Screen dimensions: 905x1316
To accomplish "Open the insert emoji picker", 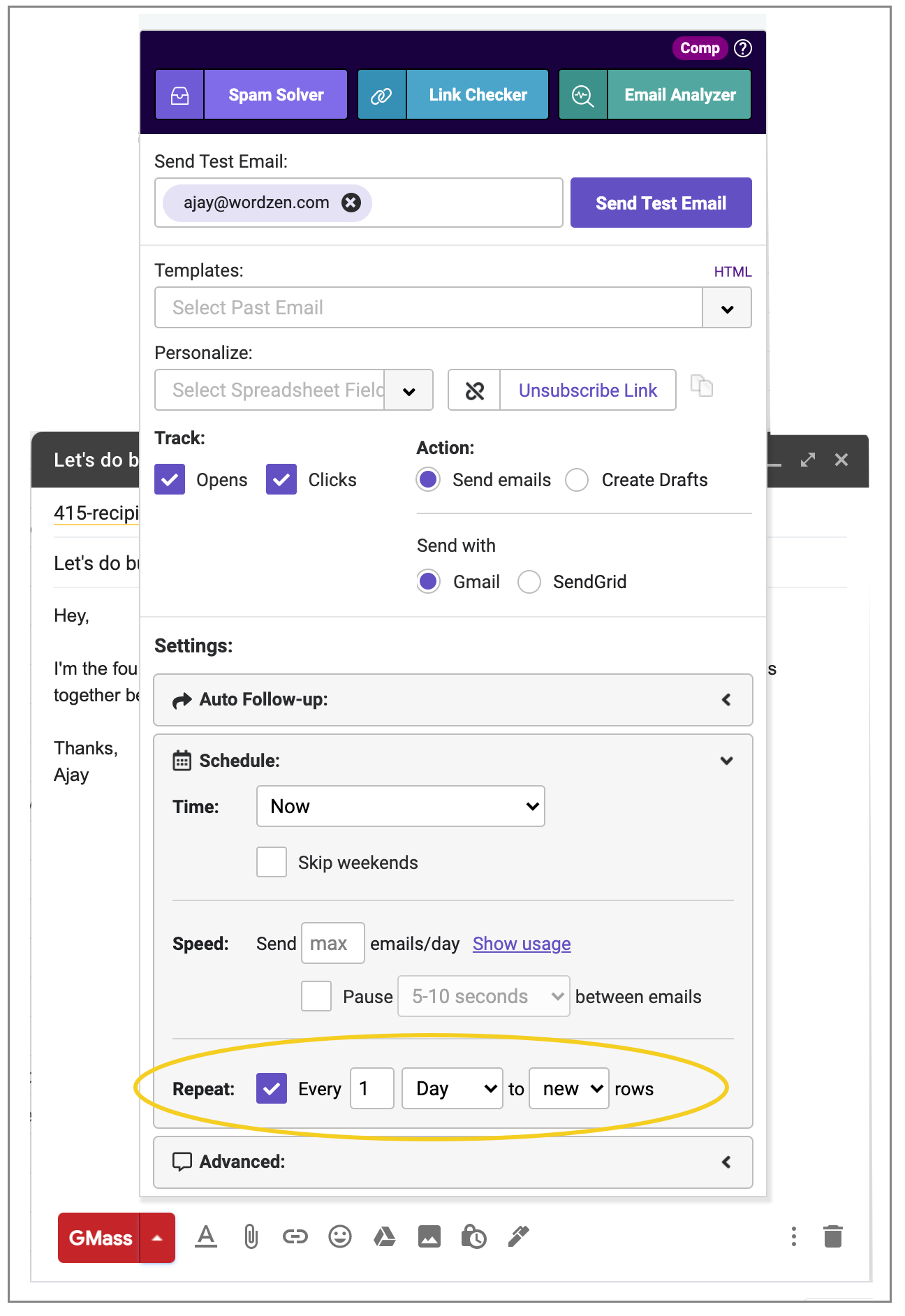I will click(340, 1237).
